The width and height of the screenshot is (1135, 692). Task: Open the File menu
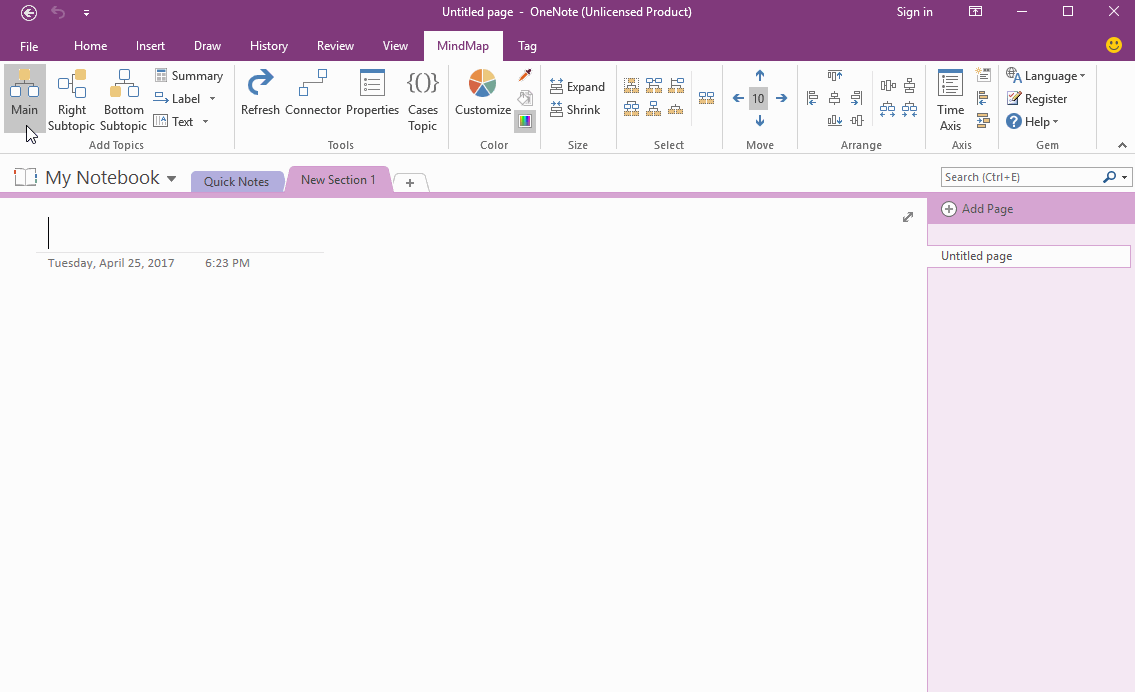29,46
